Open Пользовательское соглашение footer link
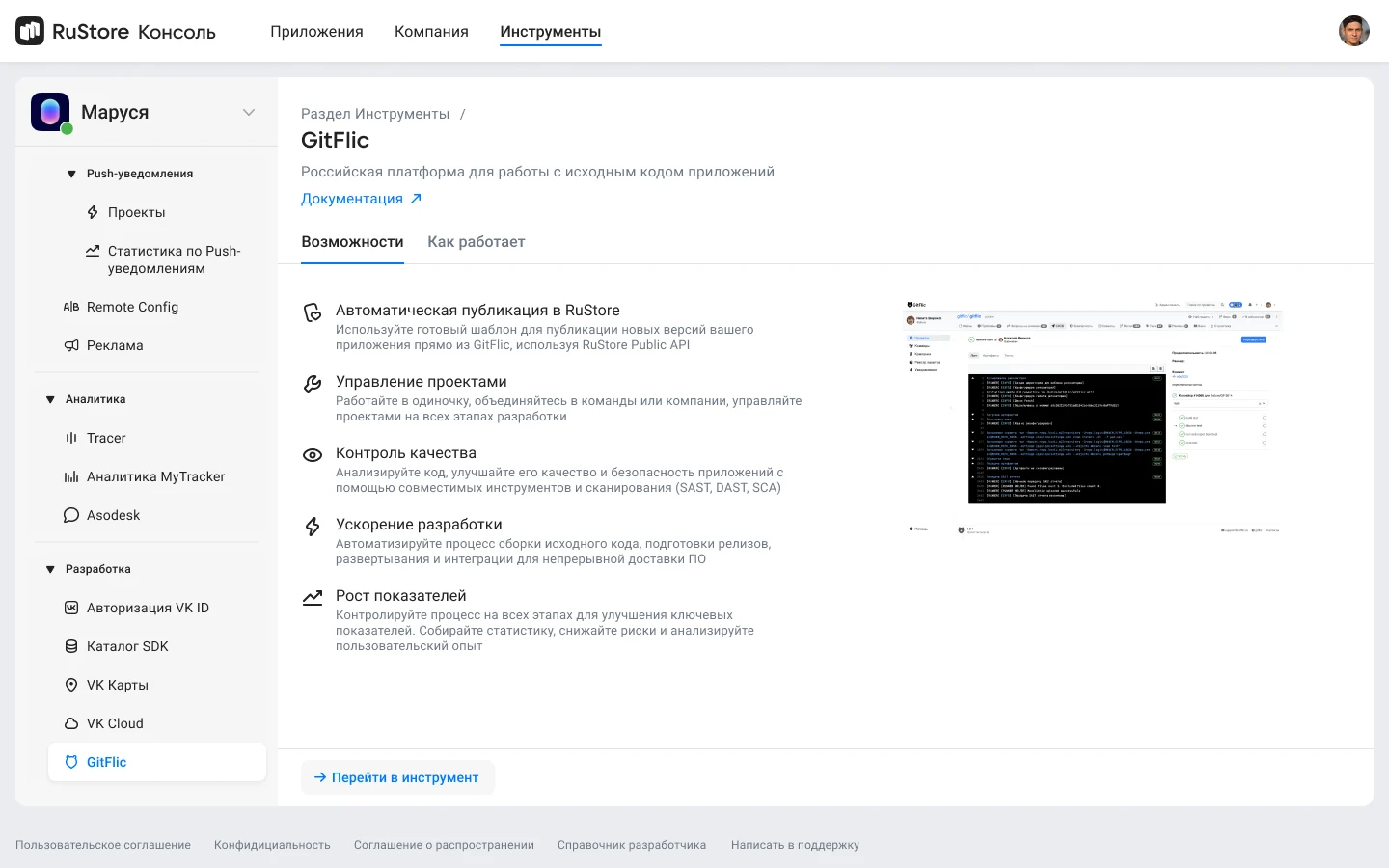 [x=103, y=845]
